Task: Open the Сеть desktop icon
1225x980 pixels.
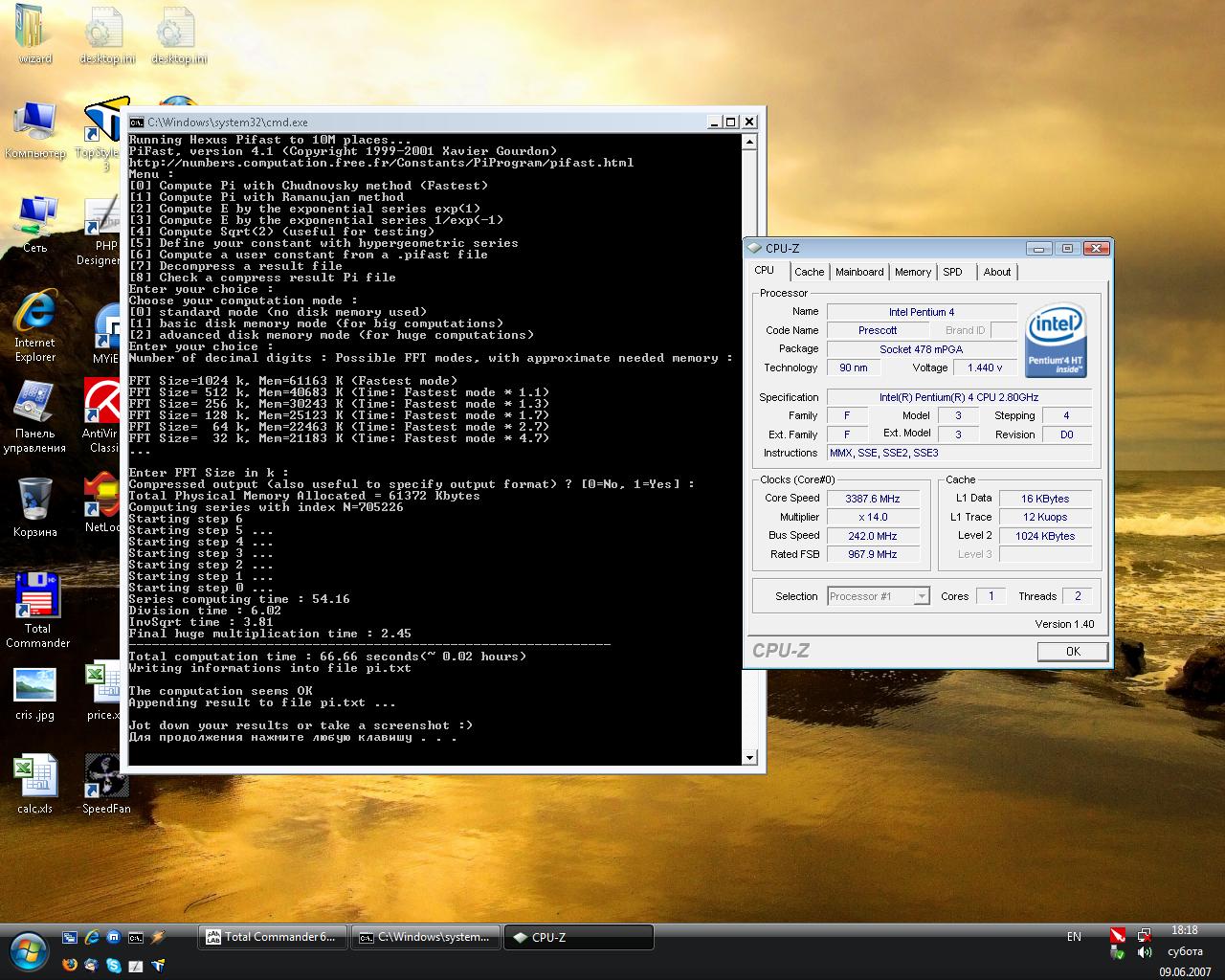Action: point(35,223)
